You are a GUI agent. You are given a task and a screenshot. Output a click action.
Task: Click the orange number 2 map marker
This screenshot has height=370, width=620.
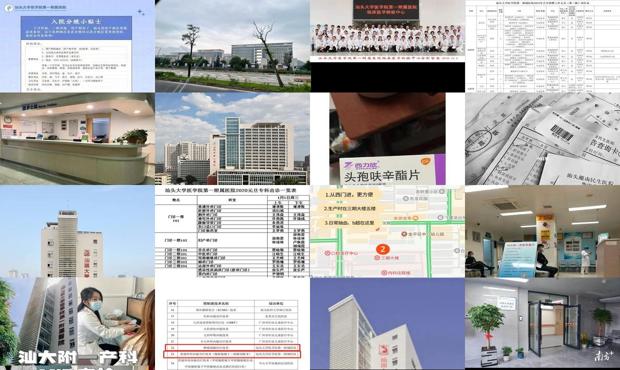[x=382, y=249]
